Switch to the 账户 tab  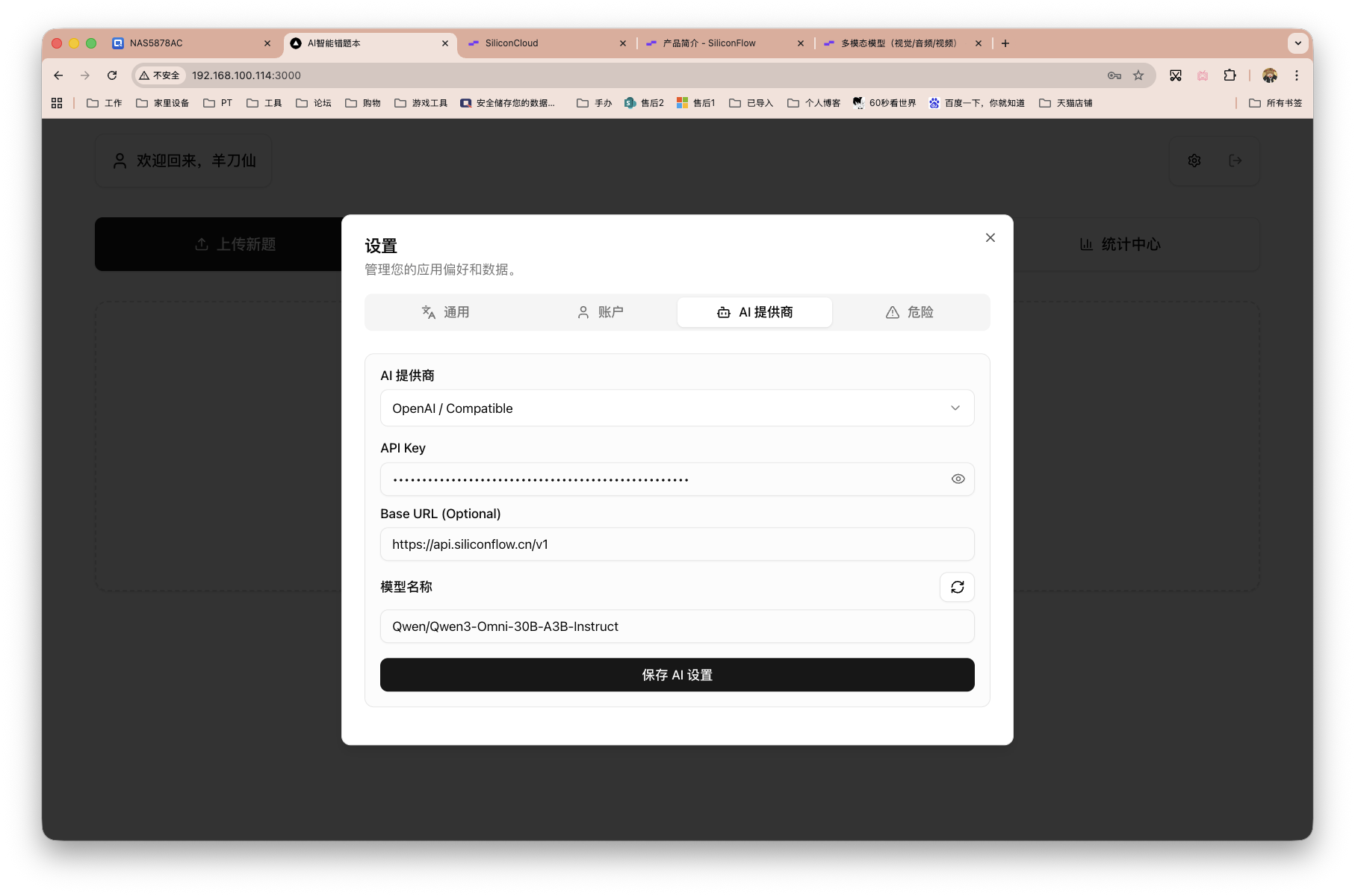click(600, 312)
